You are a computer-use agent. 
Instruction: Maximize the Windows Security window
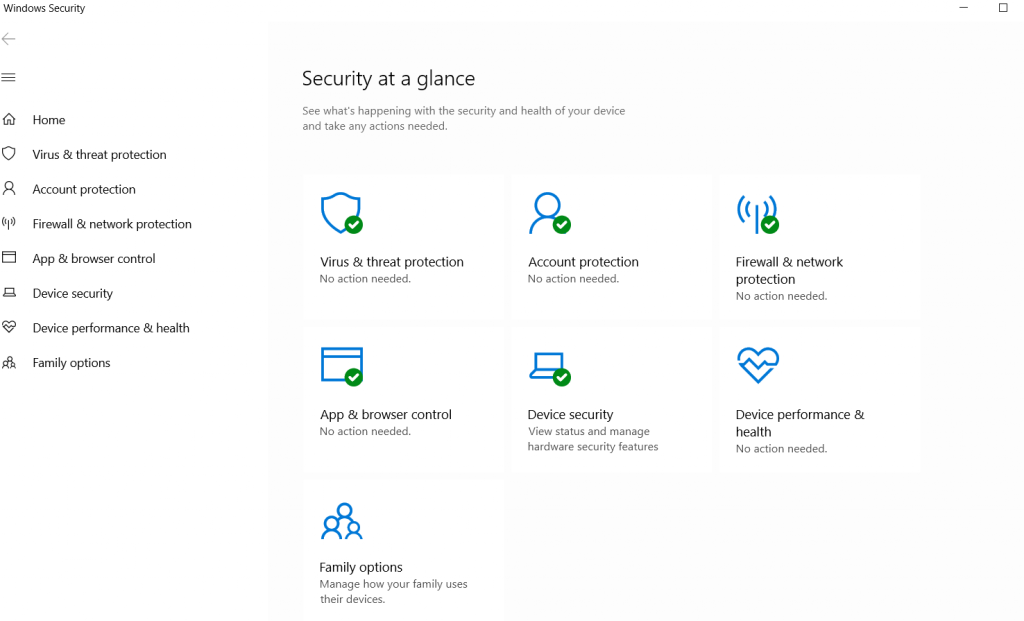click(x=1003, y=8)
